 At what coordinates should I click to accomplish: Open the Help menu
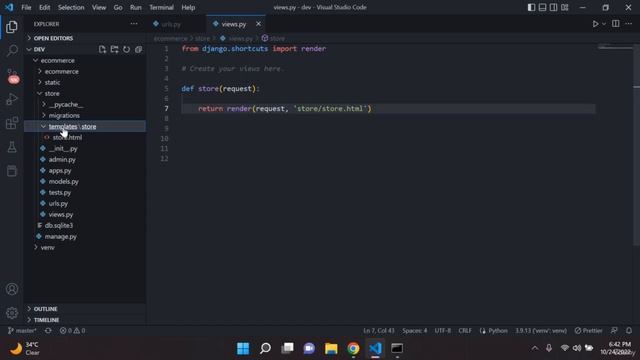pyautogui.click(x=188, y=7)
